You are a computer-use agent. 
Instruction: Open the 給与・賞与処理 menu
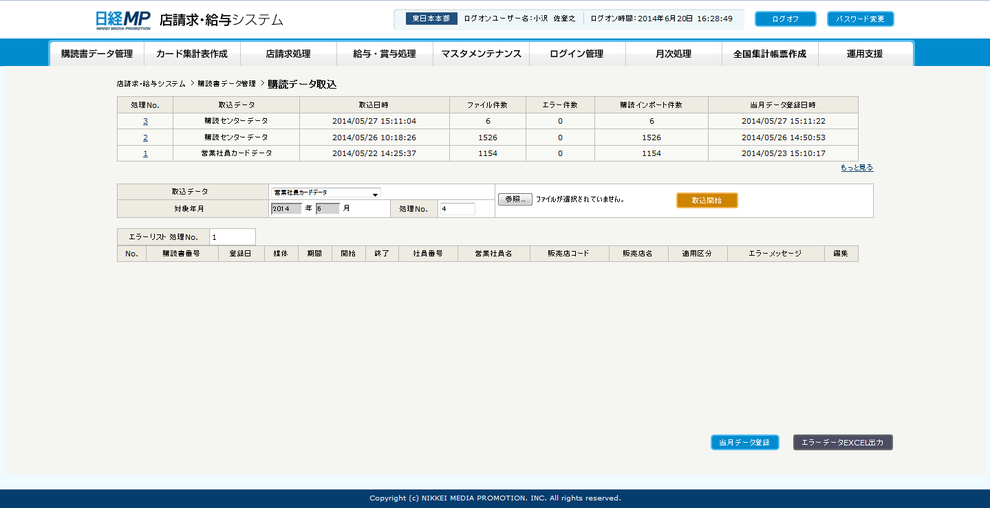pyautogui.click(x=385, y=54)
